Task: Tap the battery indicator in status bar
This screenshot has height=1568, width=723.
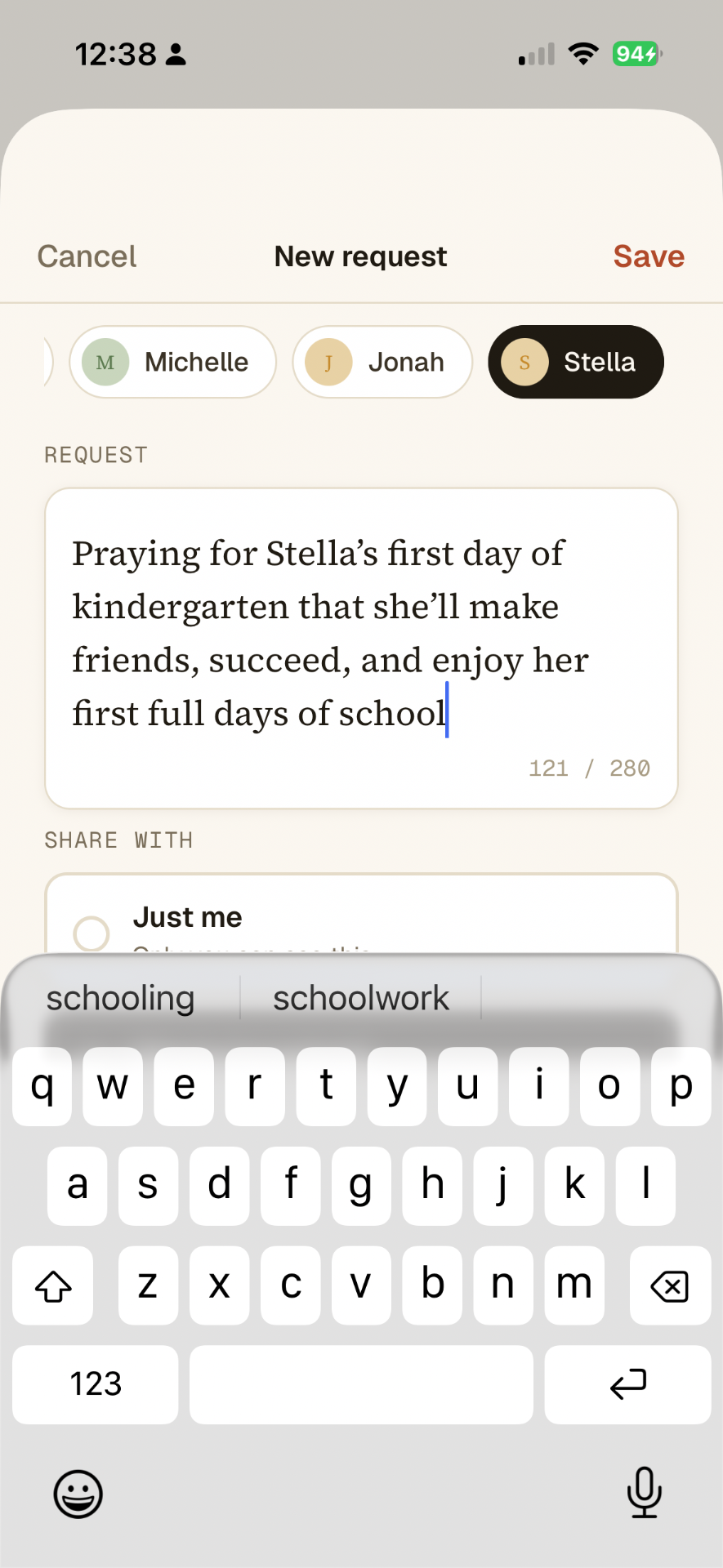Action: (x=636, y=55)
